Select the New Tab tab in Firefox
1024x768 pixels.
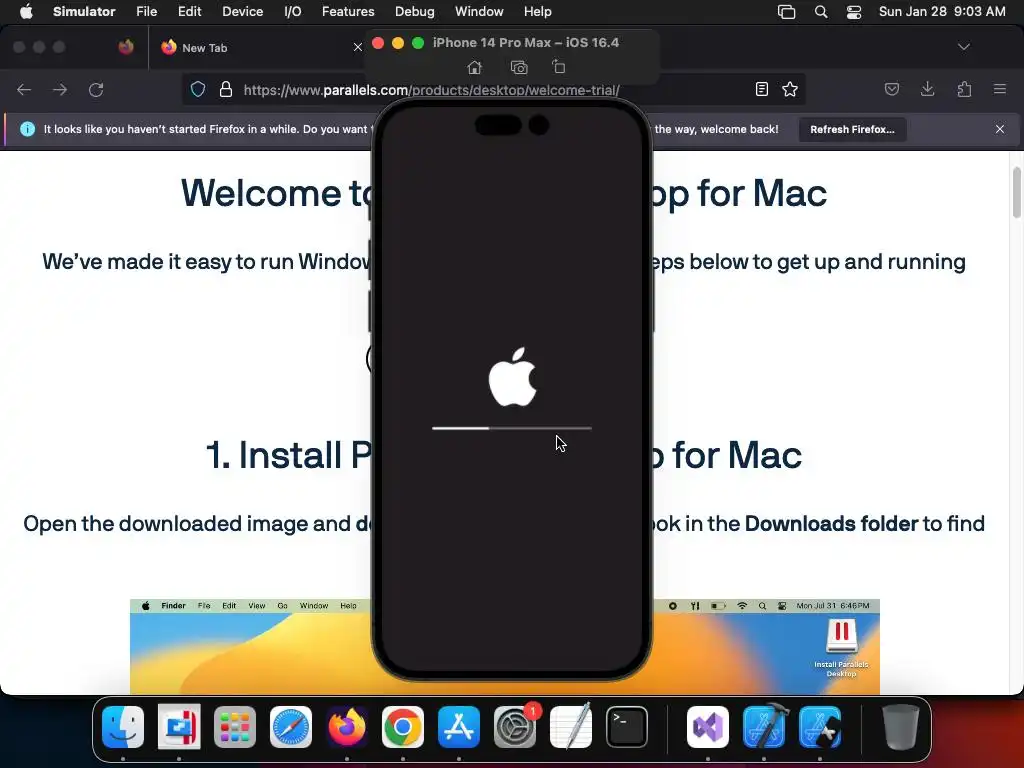click(x=258, y=48)
